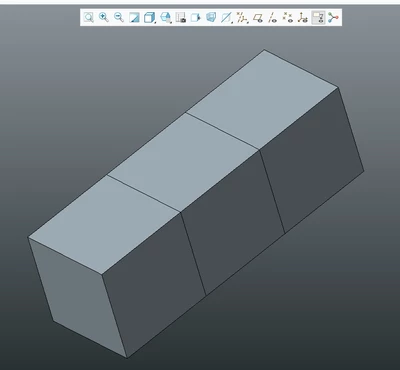Toggle coordinate system display
Image resolution: width=400 pixels, height=370 pixels.
[x=303, y=17]
